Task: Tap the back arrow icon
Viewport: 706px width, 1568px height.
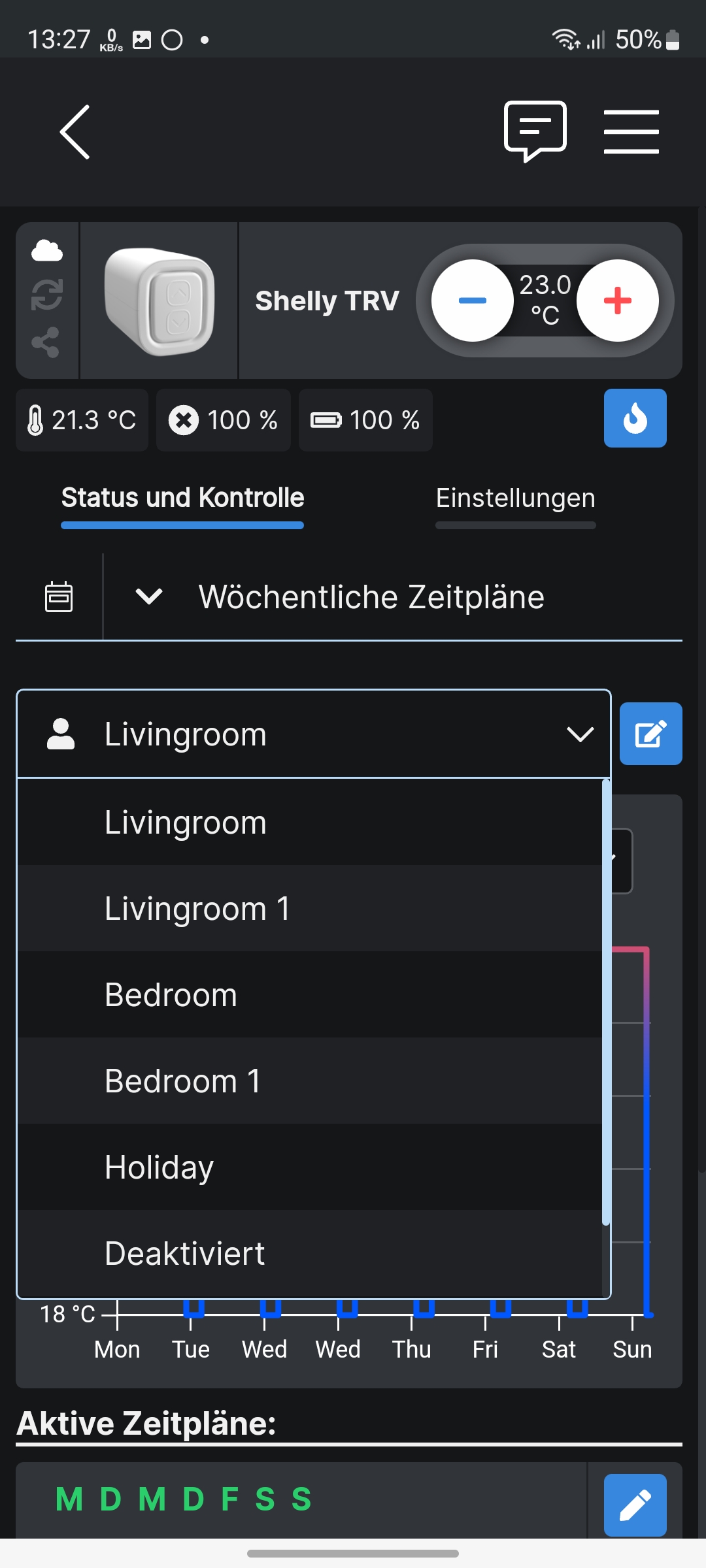Action: tap(75, 132)
